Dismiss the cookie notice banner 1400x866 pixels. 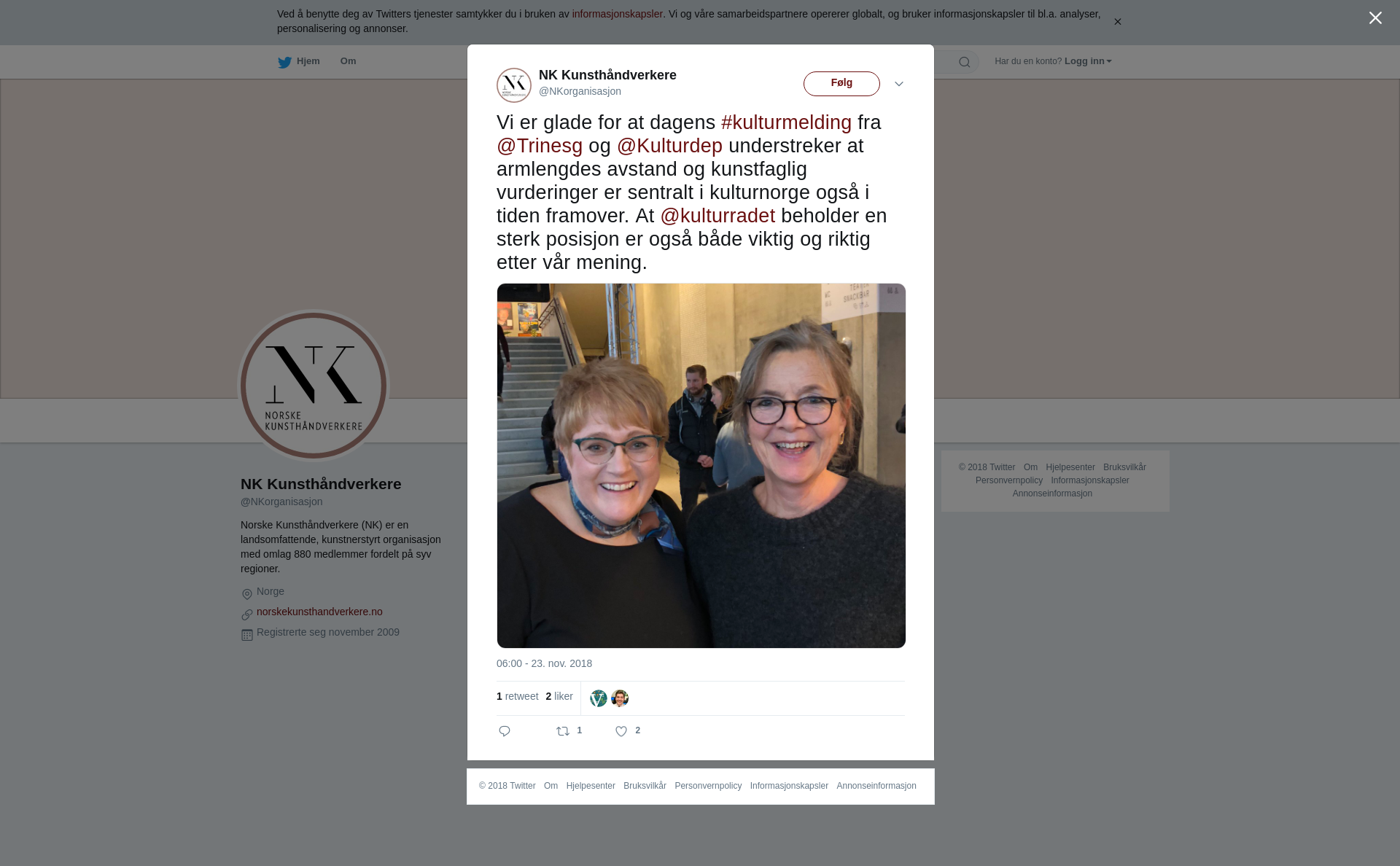click(1117, 22)
